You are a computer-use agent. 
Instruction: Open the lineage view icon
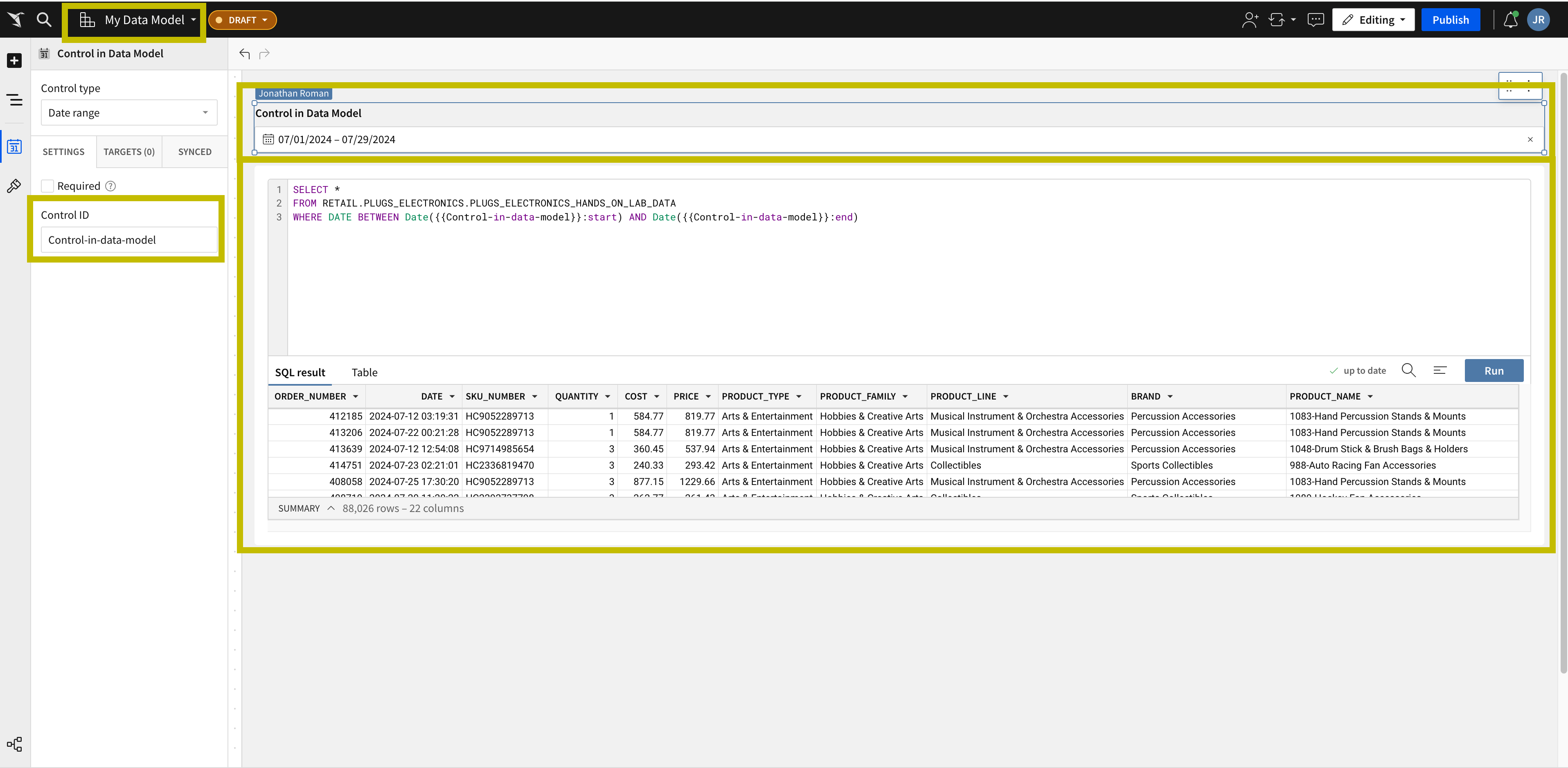click(x=14, y=744)
